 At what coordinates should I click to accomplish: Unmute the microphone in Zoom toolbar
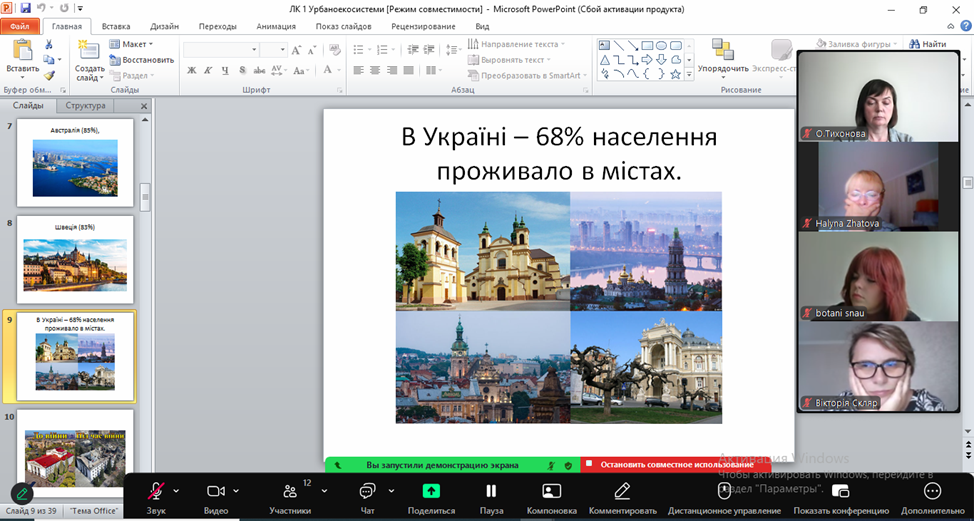pyautogui.click(x=156, y=491)
